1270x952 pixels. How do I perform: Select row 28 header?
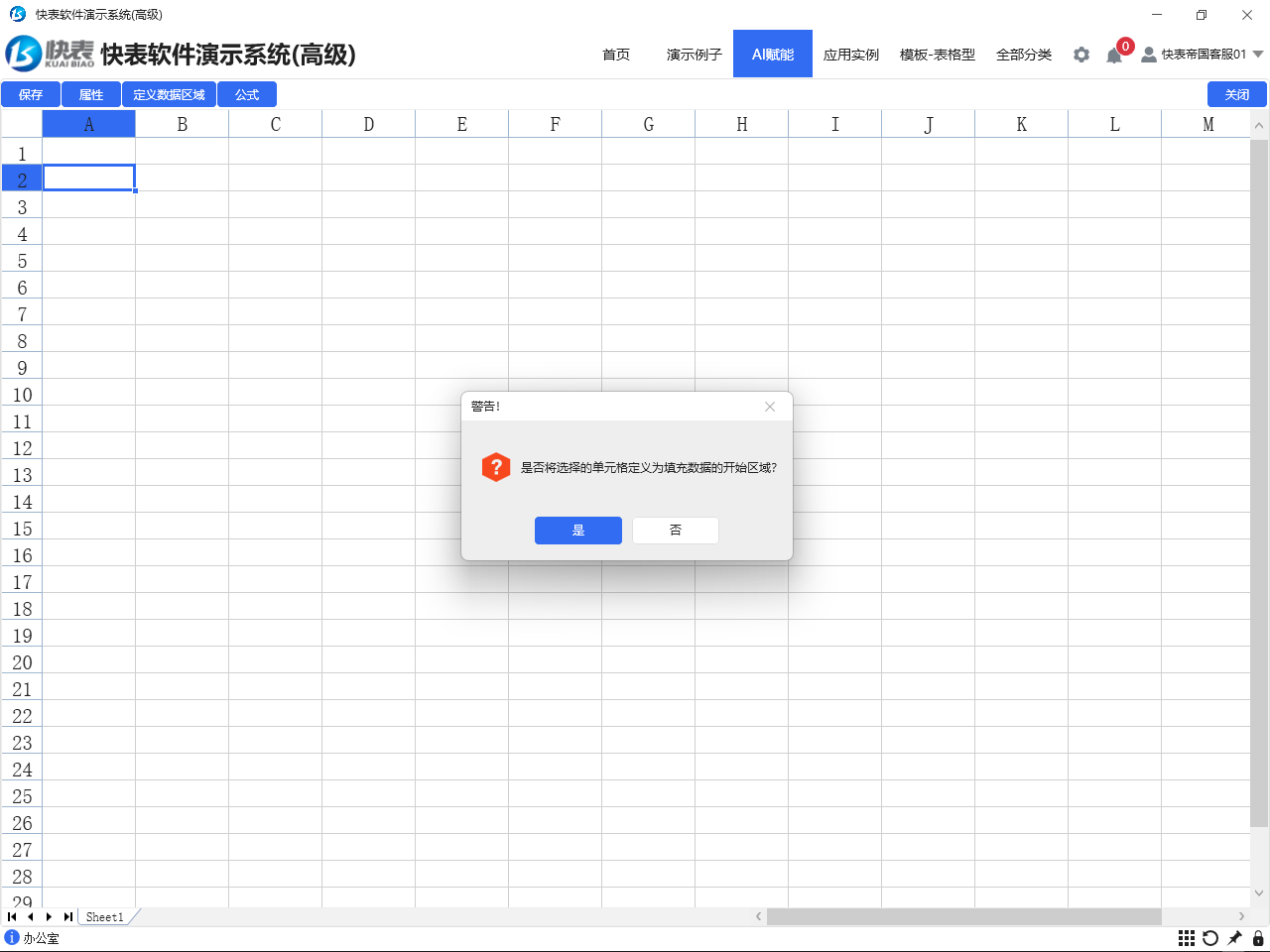[x=22, y=877]
